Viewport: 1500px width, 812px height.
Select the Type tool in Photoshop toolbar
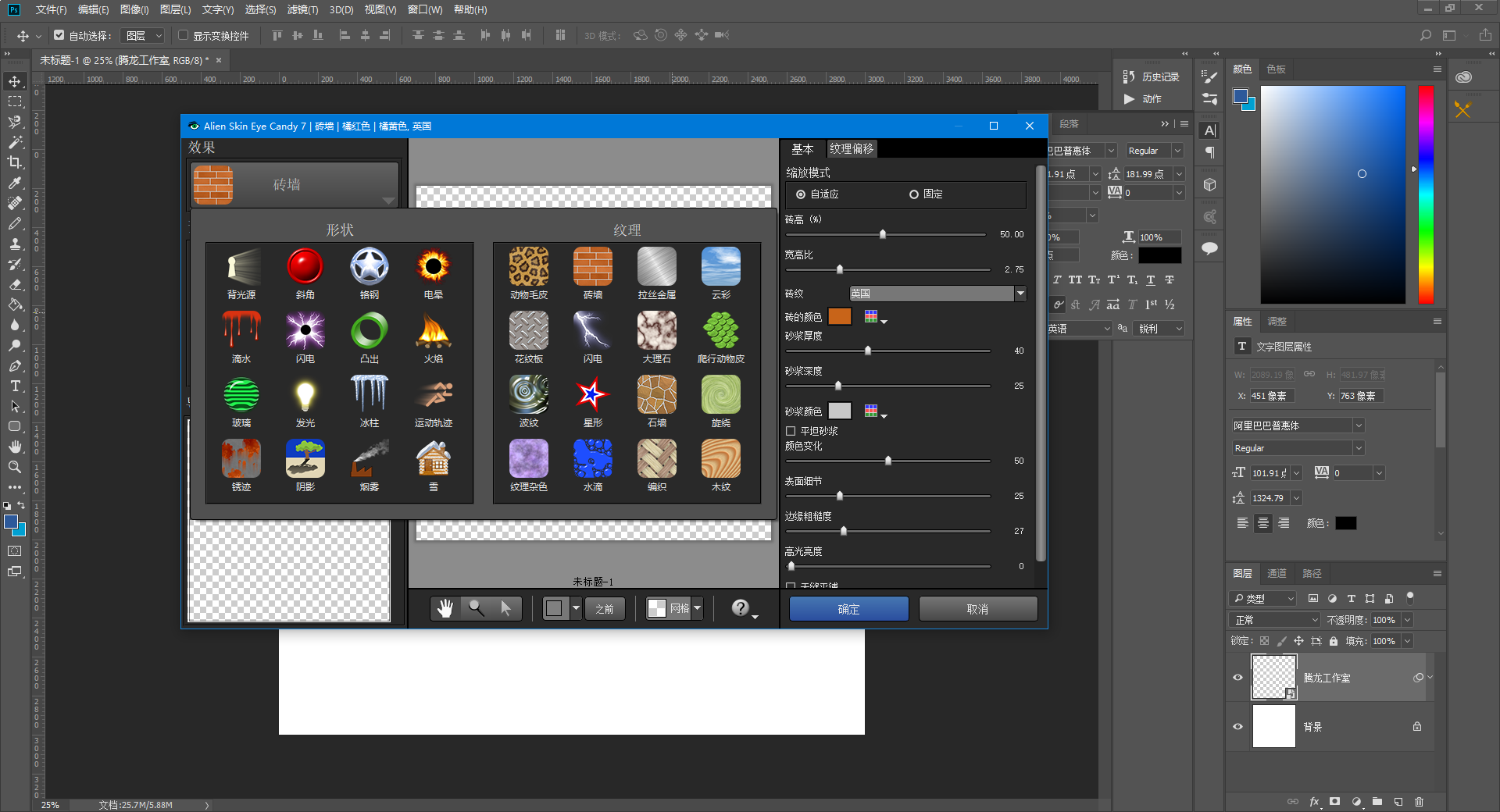15,386
